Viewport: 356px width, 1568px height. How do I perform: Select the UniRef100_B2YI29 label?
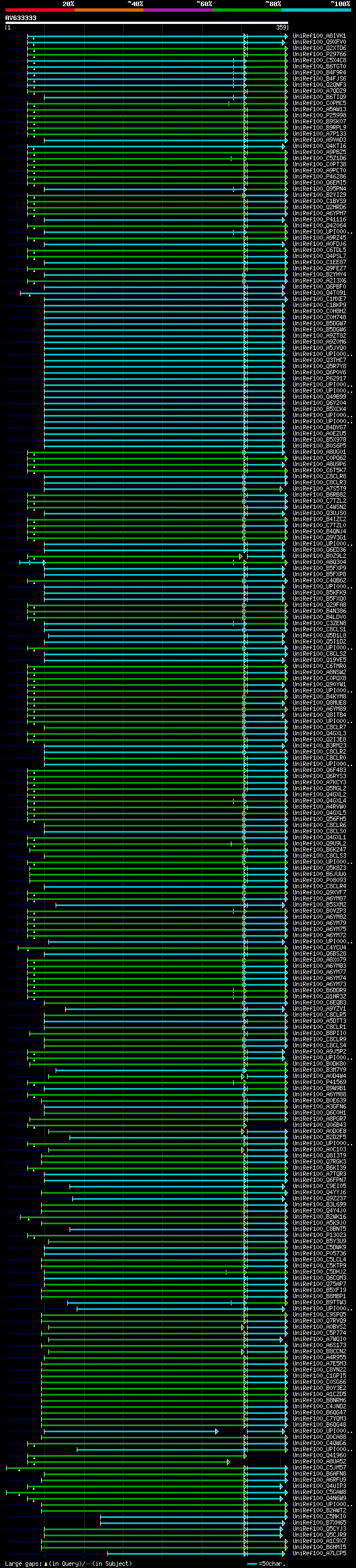click(x=319, y=195)
